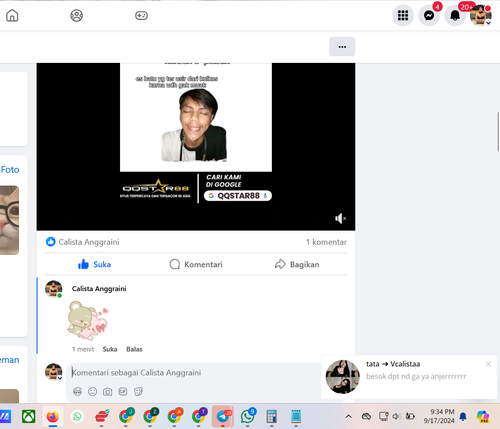The image size is (500, 429).
Task: Open the Foto link in left sidebar
Action: 10,170
